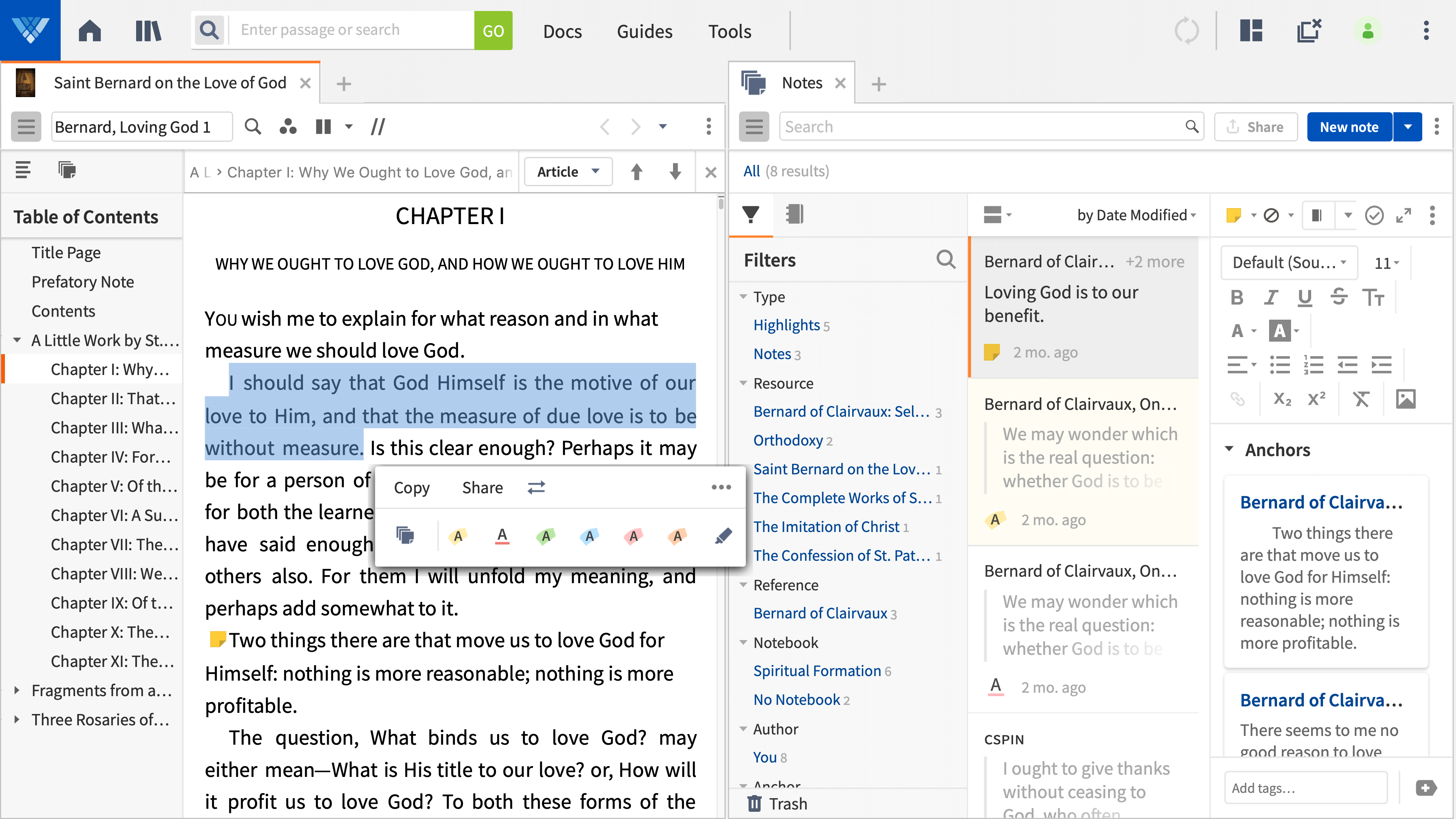Viewport: 1456px width, 819px height.
Task: Open the Article navigation dropdown
Action: (x=568, y=171)
